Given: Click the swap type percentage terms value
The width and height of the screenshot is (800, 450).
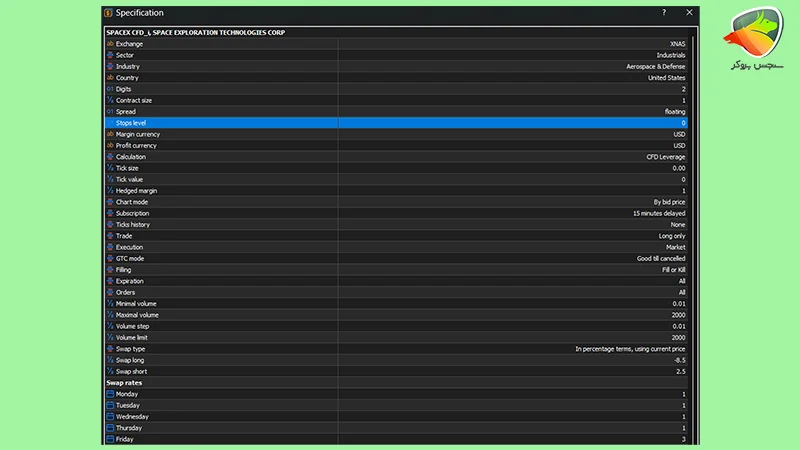Looking at the screenshot, I should coord(630,349).
